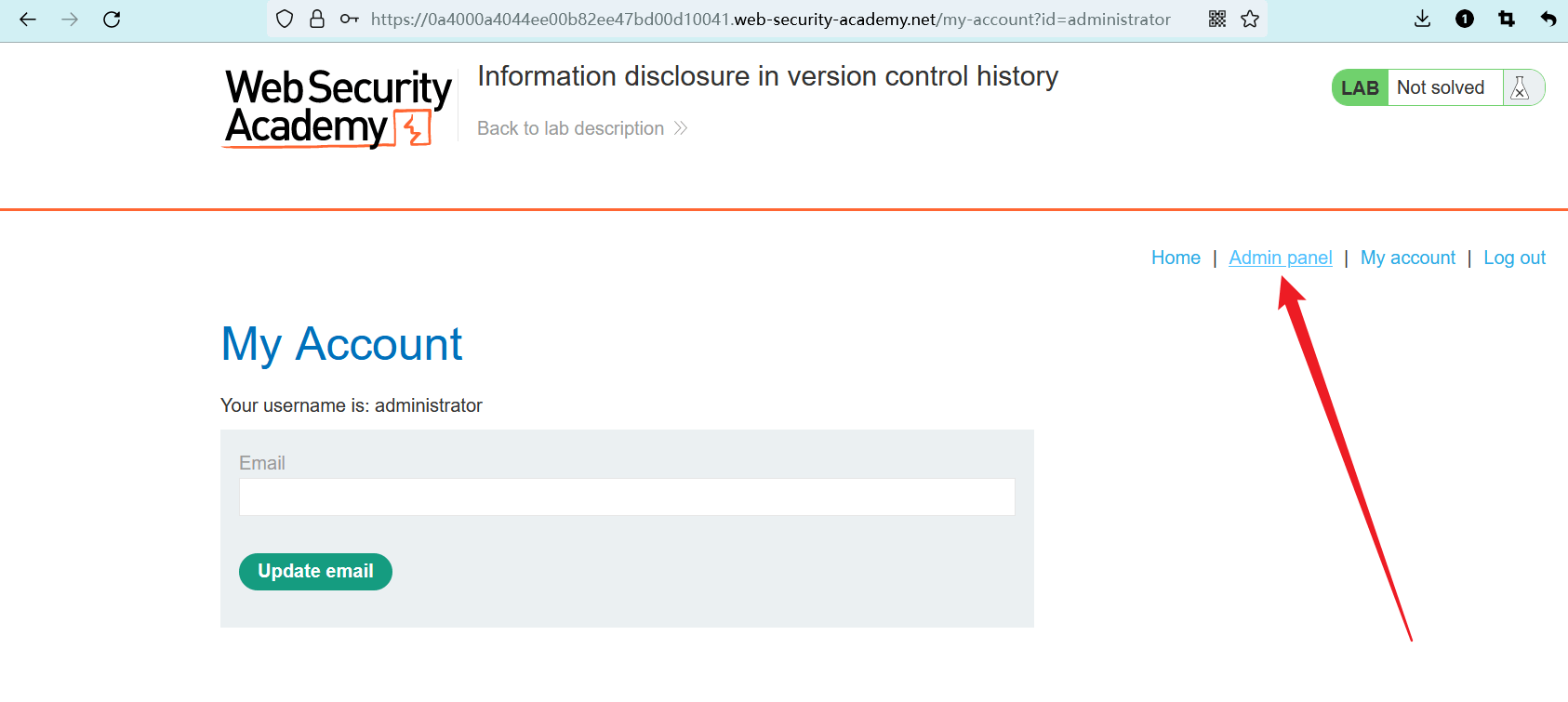Click the padlock site security icon

click(317, 19)
